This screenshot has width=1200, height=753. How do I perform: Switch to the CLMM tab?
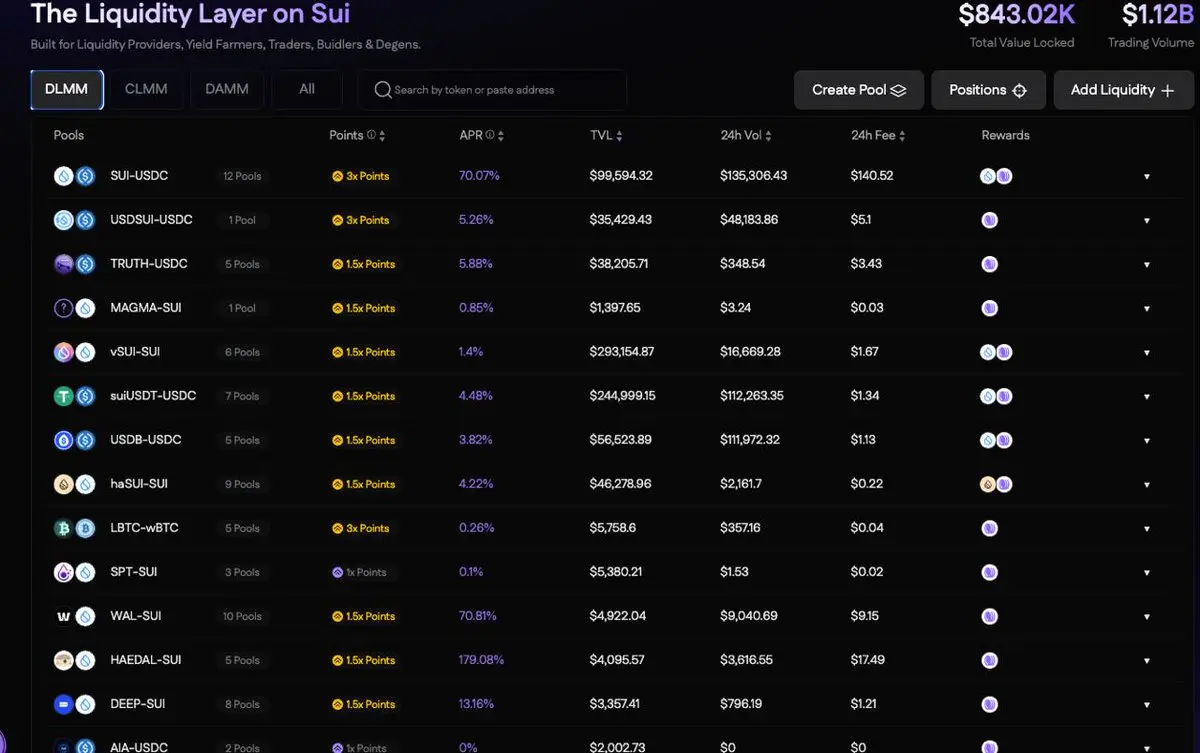coord(146,89)
